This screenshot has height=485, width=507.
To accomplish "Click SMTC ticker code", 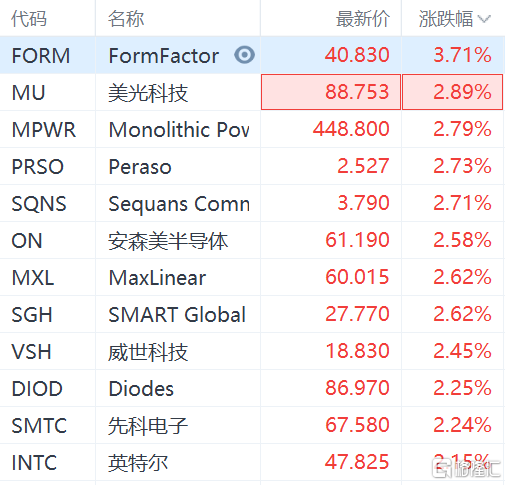I will pos(39,426).
